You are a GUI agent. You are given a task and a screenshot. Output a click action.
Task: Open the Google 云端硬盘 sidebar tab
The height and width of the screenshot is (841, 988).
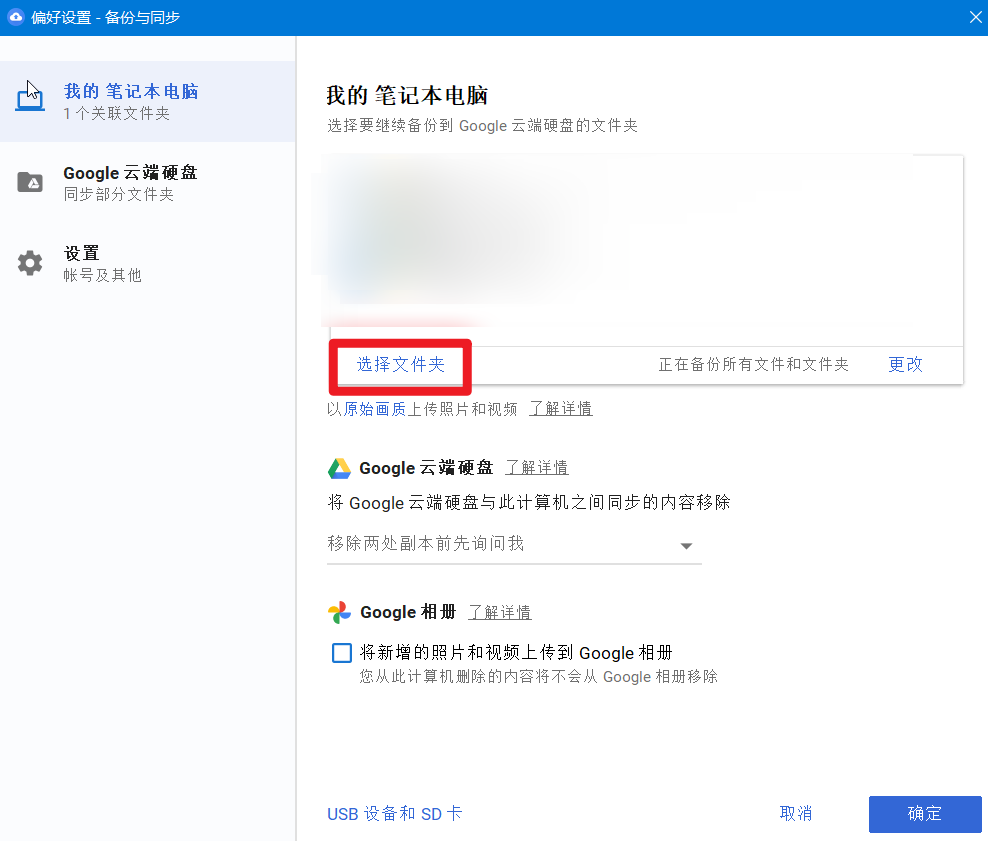coord(147,183)
